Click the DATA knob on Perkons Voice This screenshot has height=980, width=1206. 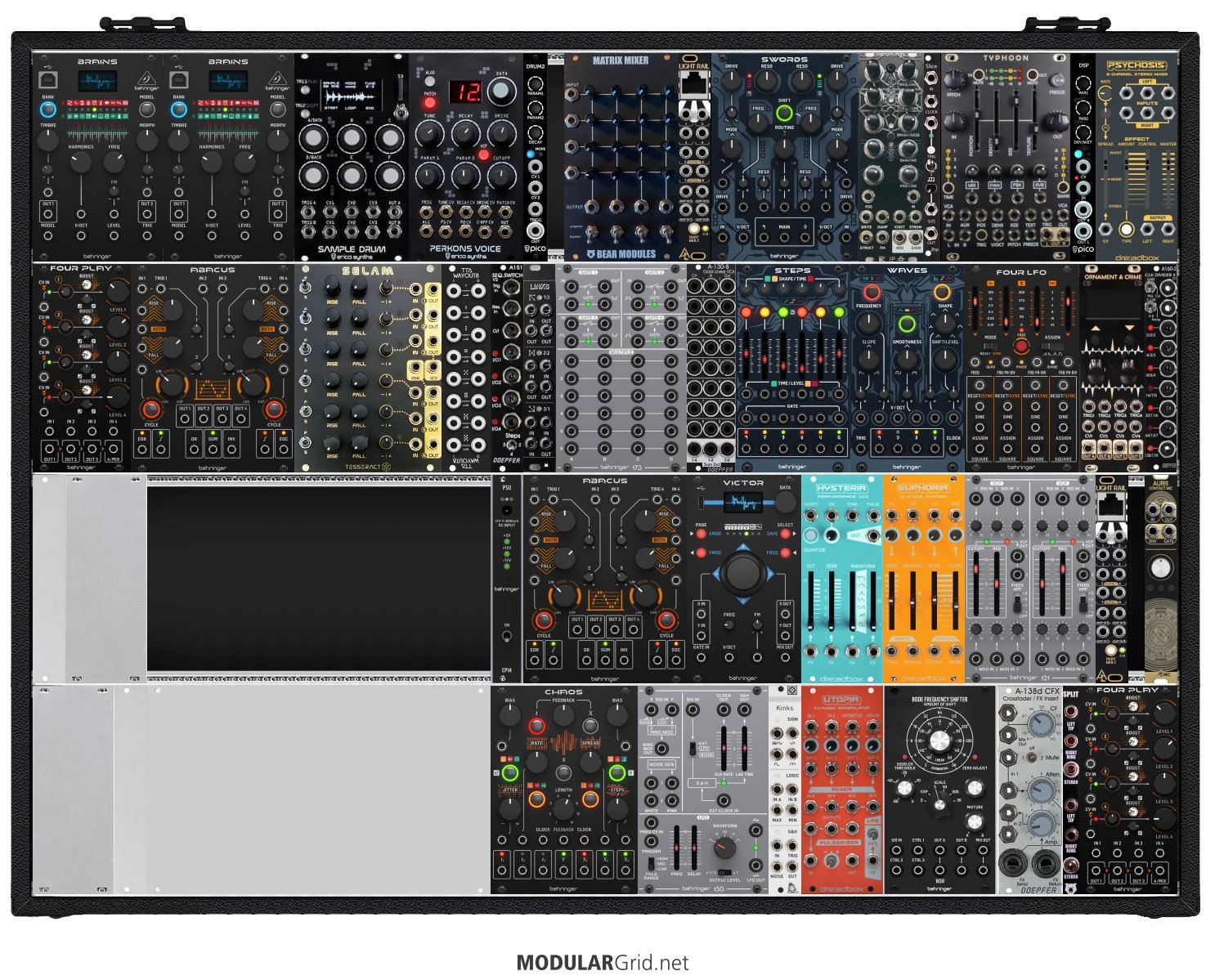pos(501,92)
